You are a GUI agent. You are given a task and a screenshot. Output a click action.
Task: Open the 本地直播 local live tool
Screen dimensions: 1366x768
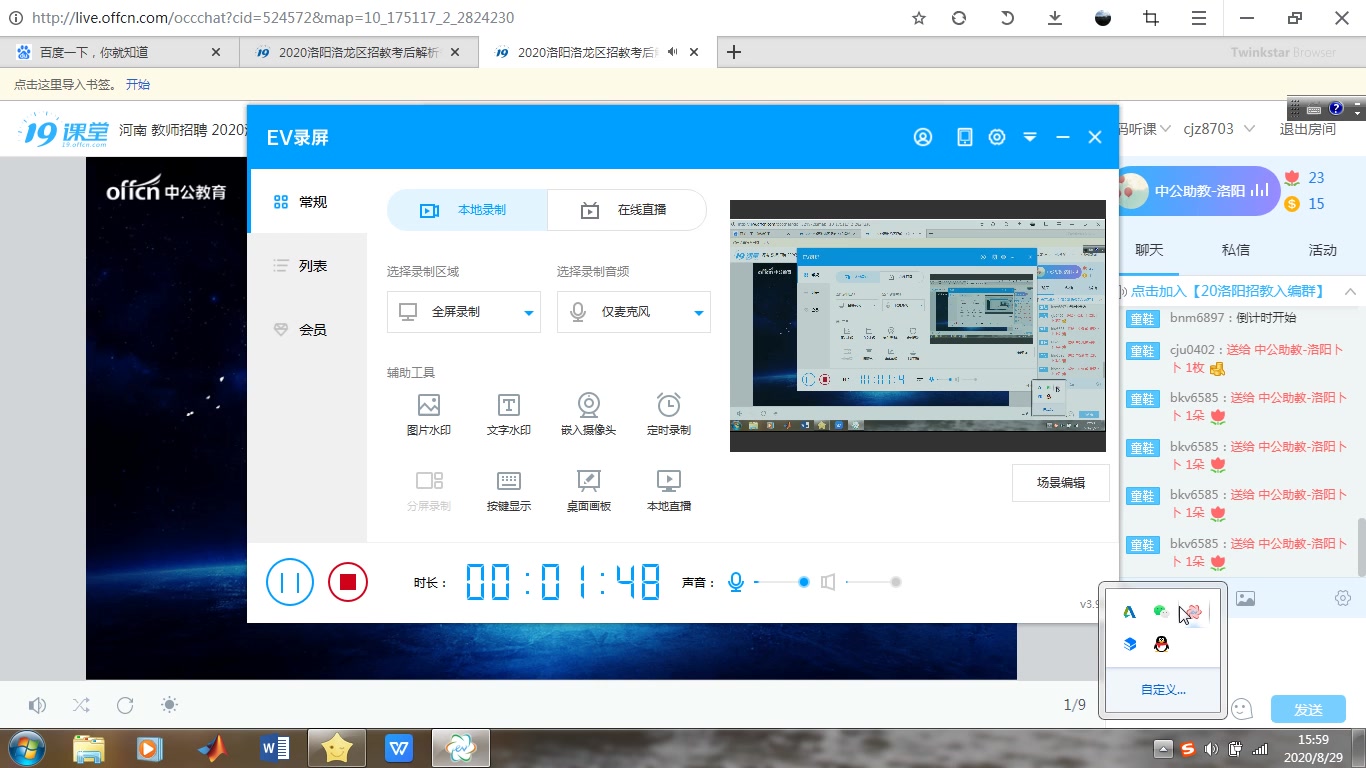668,490
